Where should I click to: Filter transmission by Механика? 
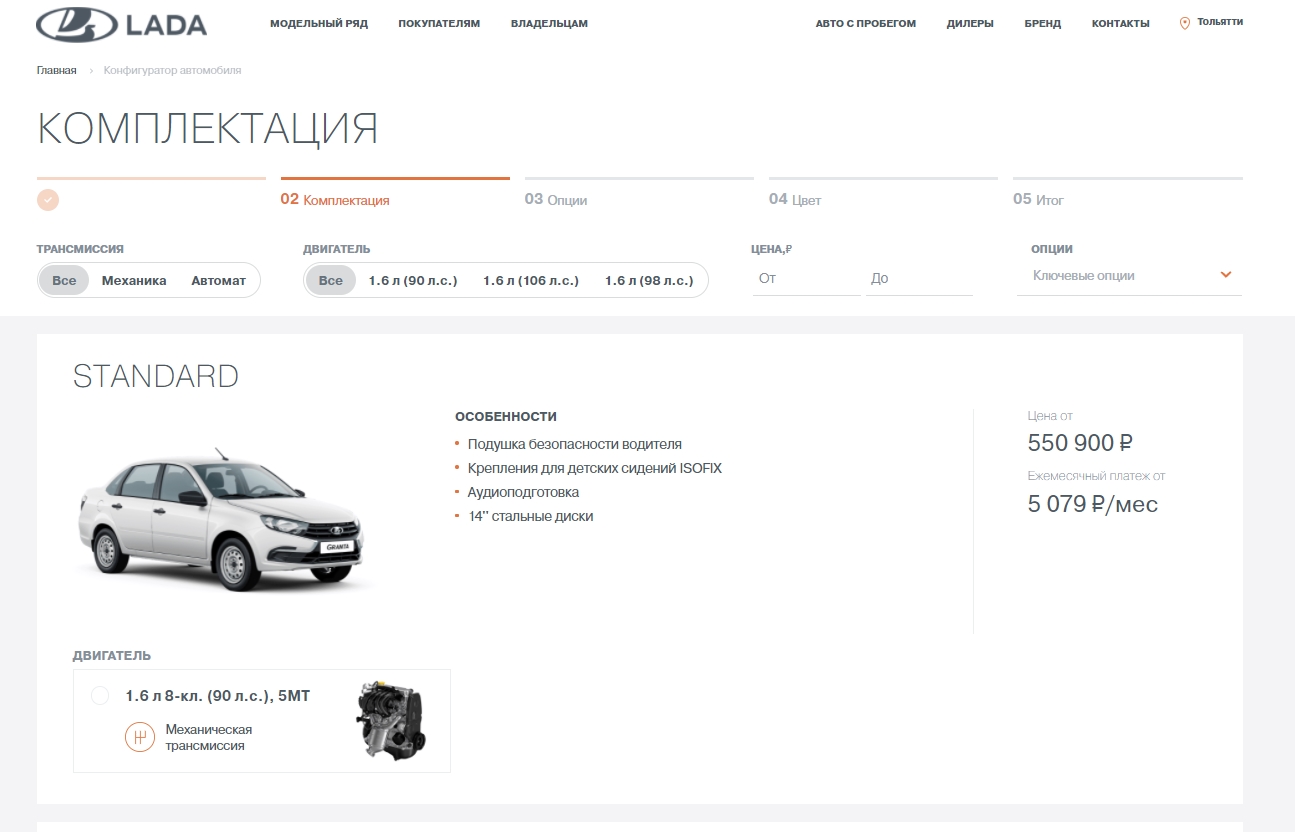pos(134,280)
